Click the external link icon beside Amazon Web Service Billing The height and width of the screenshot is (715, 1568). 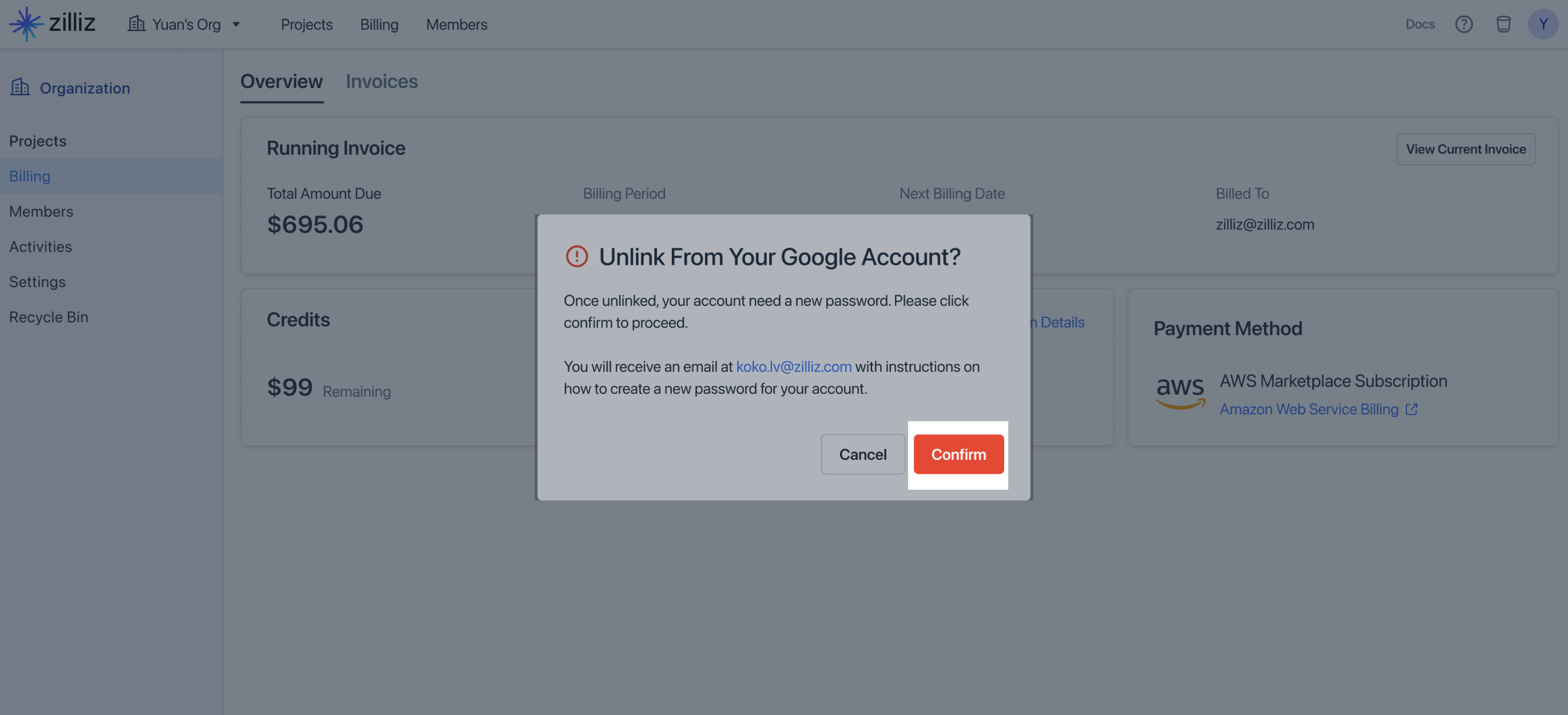pyautogui.click(x=1412, y=410)
